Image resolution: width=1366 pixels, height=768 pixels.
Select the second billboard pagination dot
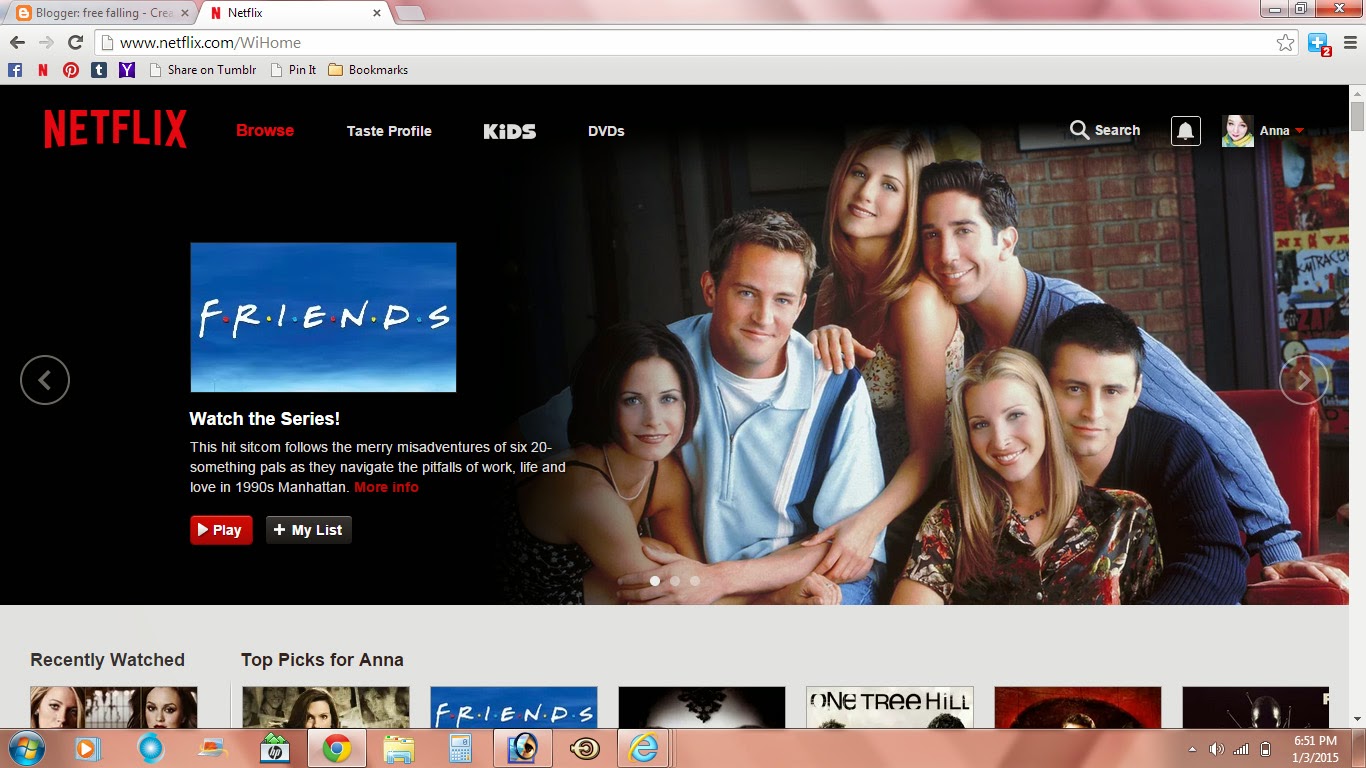675,580
